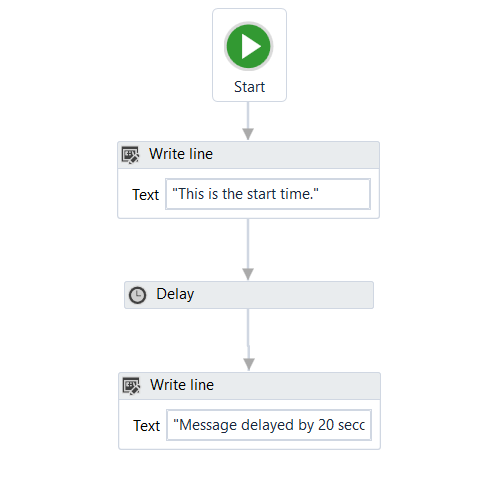Click the Text label beside start time field

146,195
